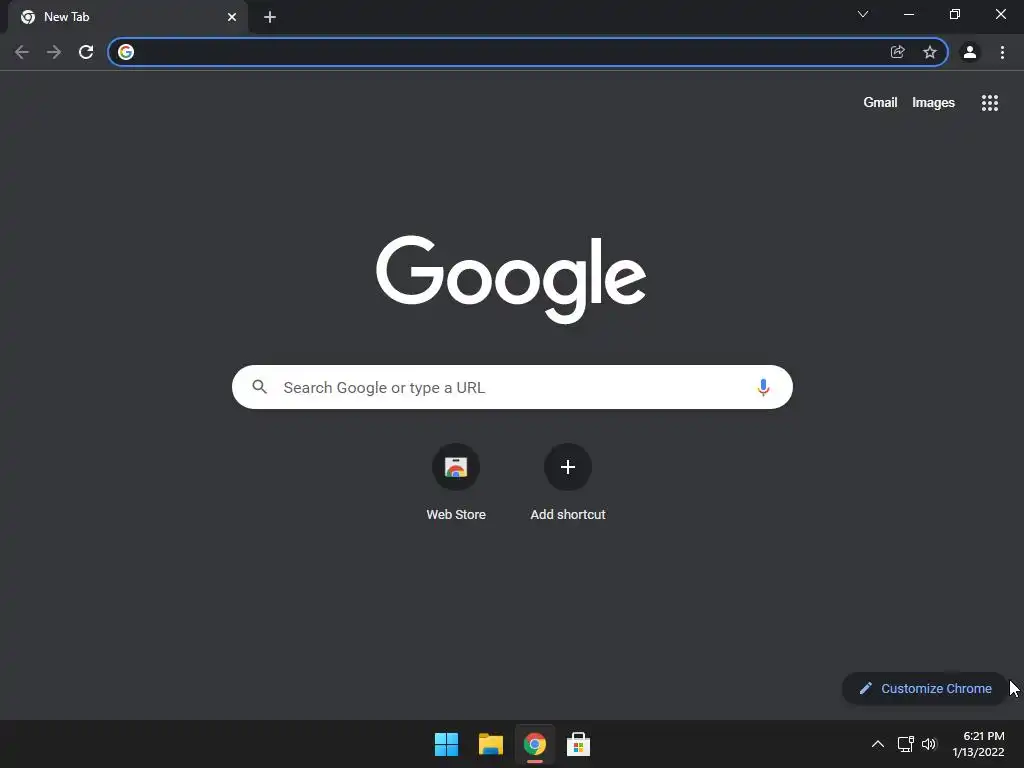This screenshot has height=768, width=1024.
Task: Click the Customize Chrome button
Action: click(925, 688)
